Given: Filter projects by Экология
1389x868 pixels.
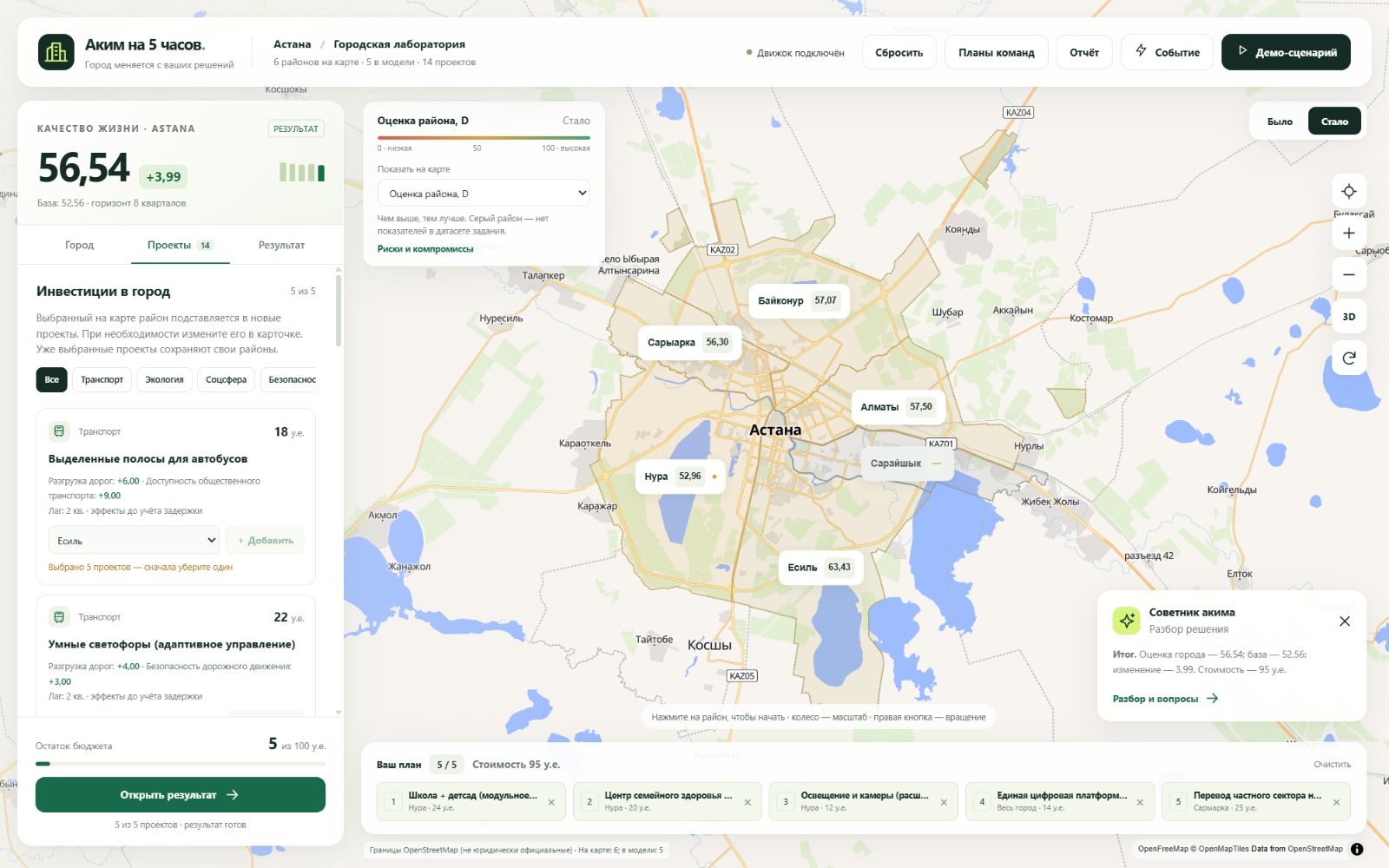Looking at the screenshot, I should 164,379.
